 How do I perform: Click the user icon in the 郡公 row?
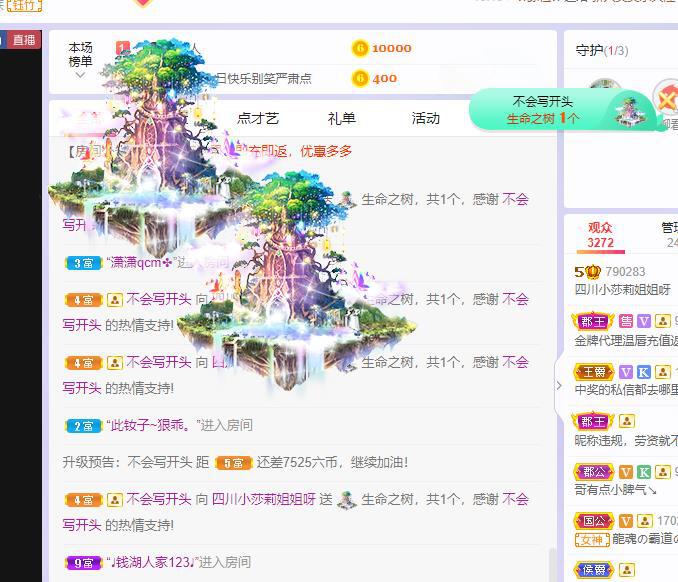pos(662,472)
